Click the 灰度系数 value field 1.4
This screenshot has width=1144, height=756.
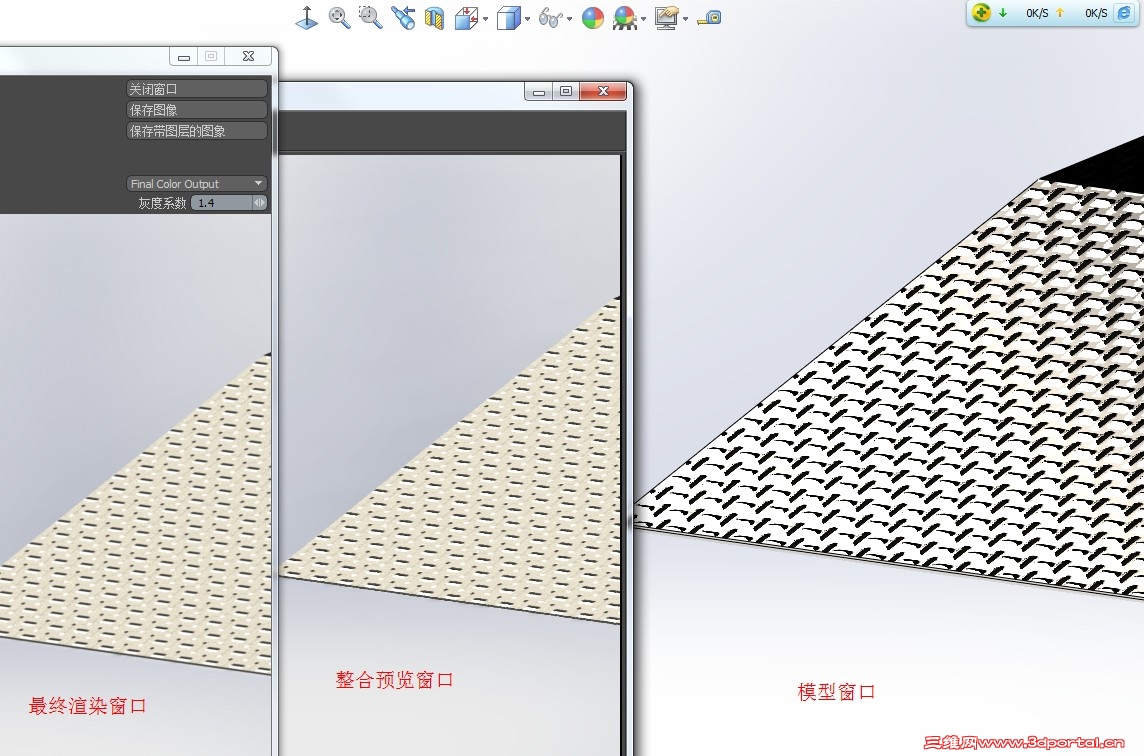223,203
